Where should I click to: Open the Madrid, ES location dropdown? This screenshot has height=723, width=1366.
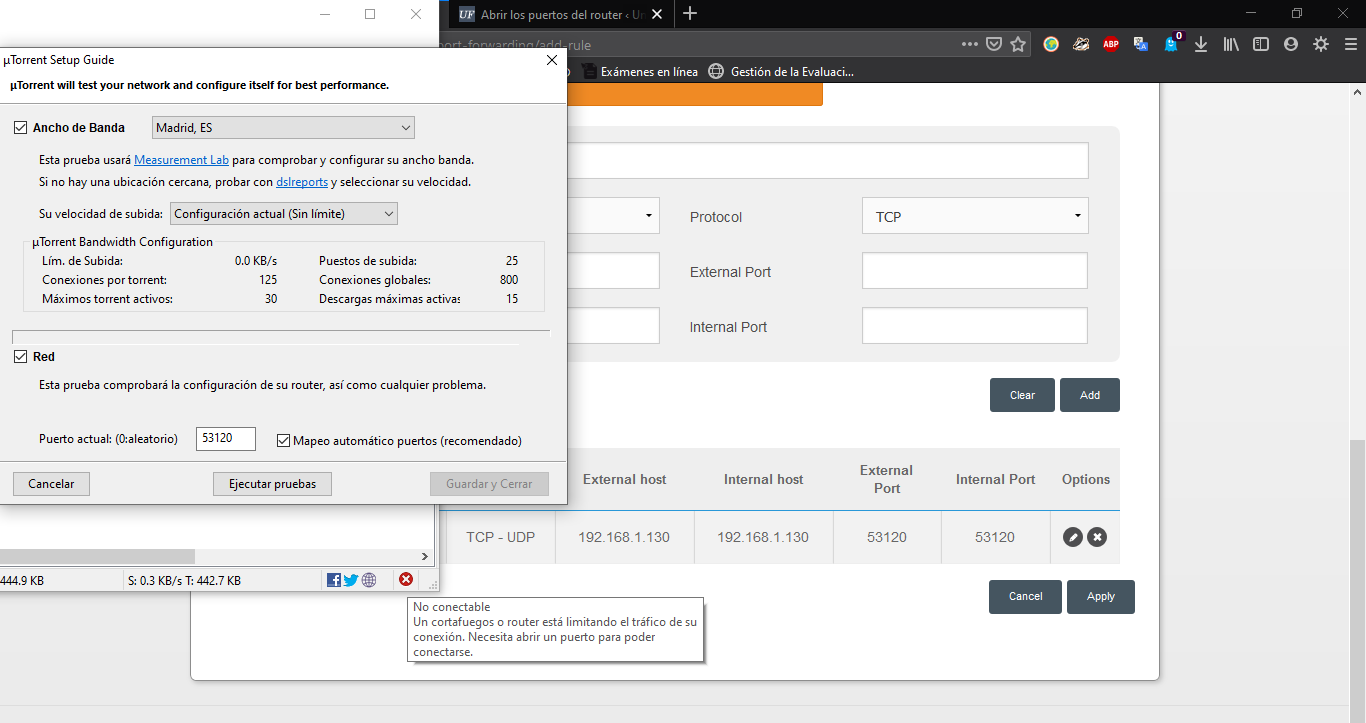283,128
